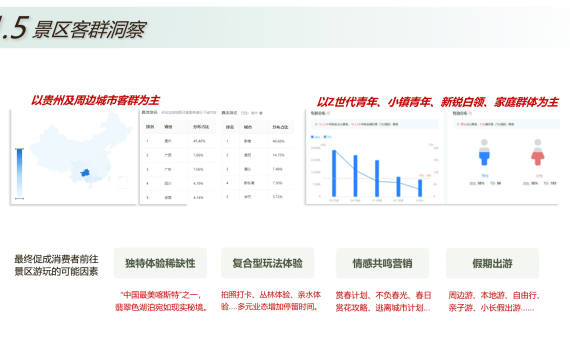Select the 独特体验稀缺性 box
This screenshot has width=570, height=360.
(160, 263)
